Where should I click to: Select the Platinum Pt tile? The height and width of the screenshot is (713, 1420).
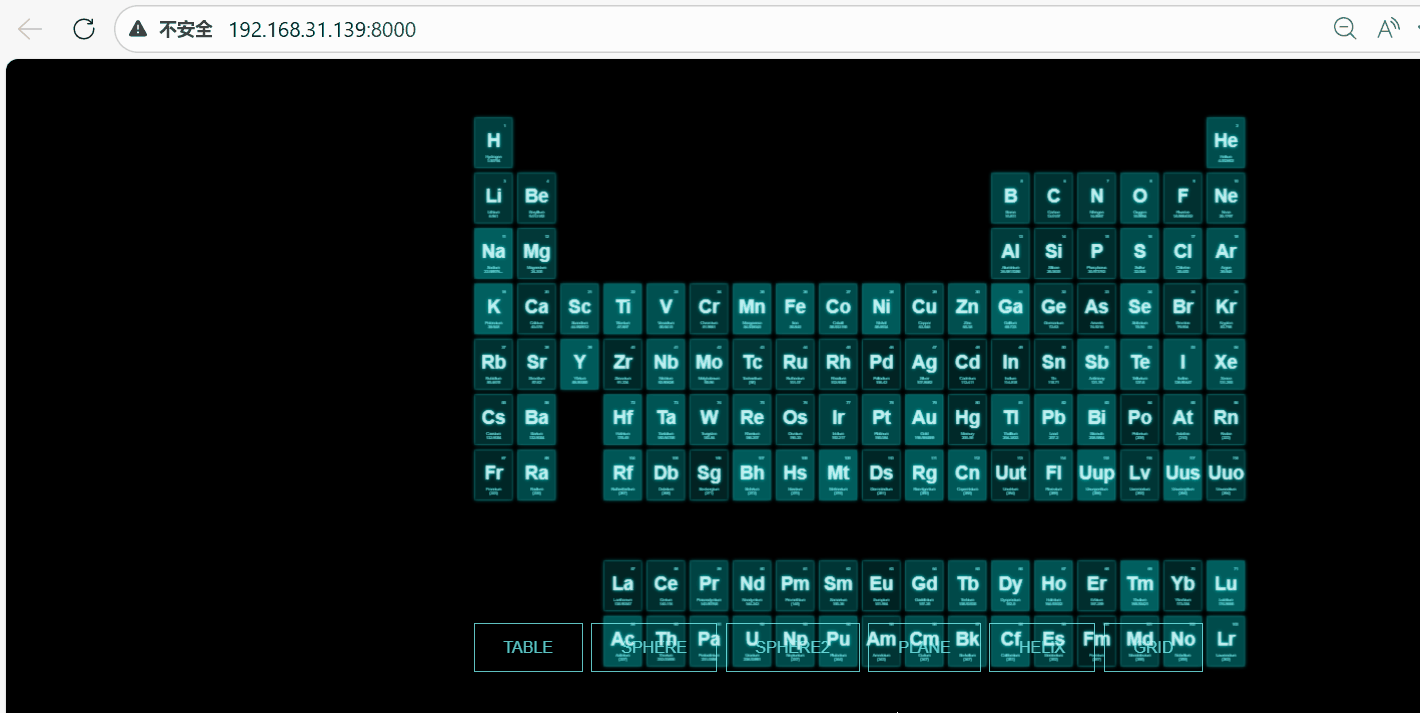882,420
